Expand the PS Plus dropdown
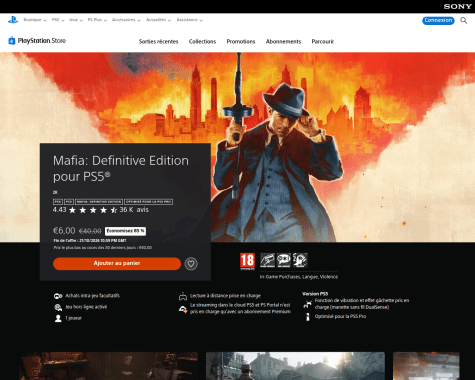 click(x=97, y=20)
